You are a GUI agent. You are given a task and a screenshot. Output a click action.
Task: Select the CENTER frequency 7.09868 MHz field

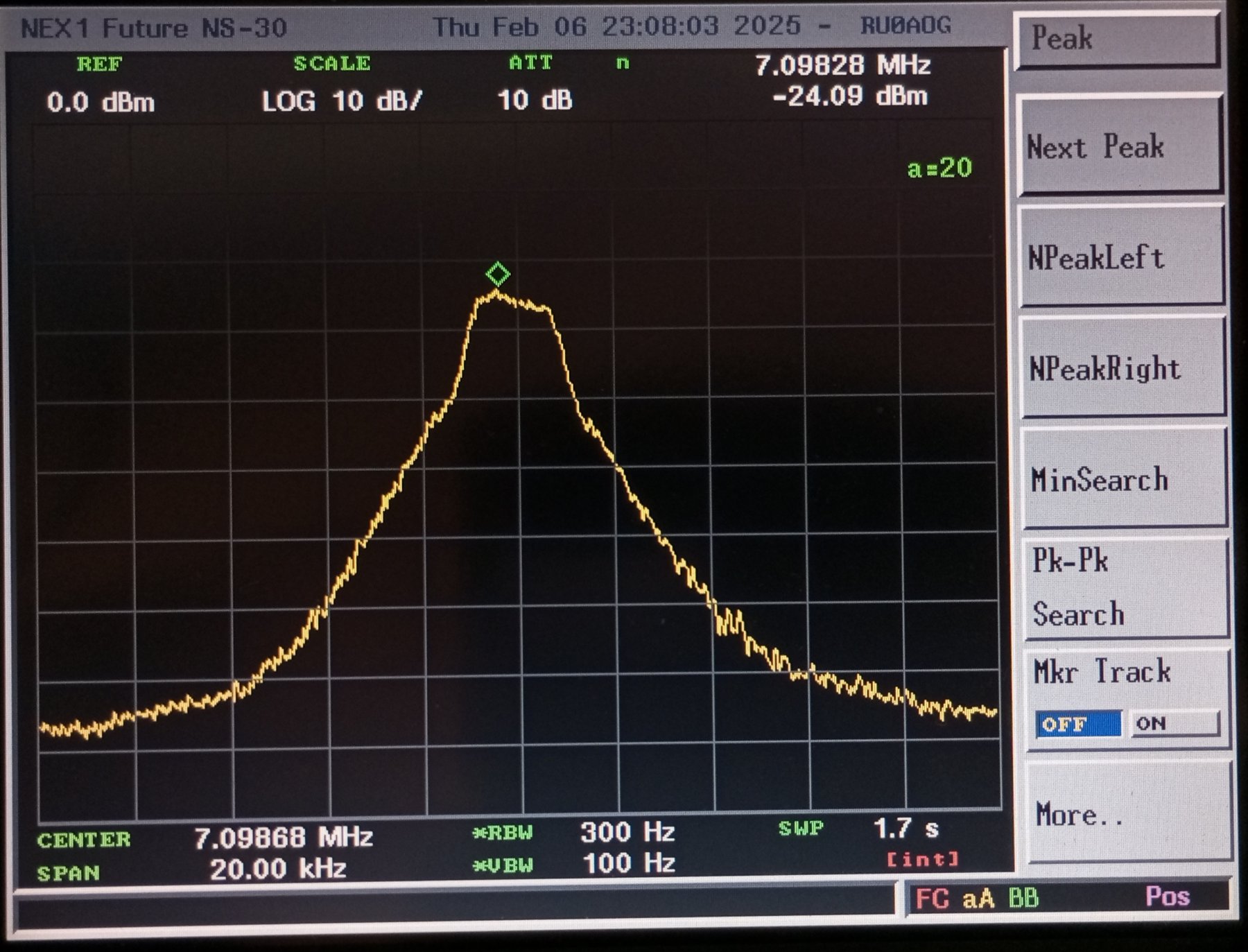click(x=283, y=838)
